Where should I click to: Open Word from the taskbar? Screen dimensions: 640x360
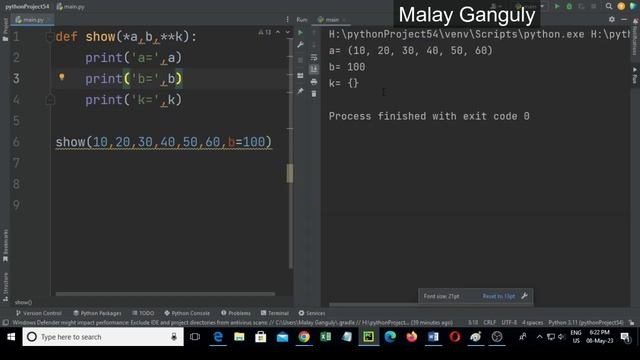433,337
